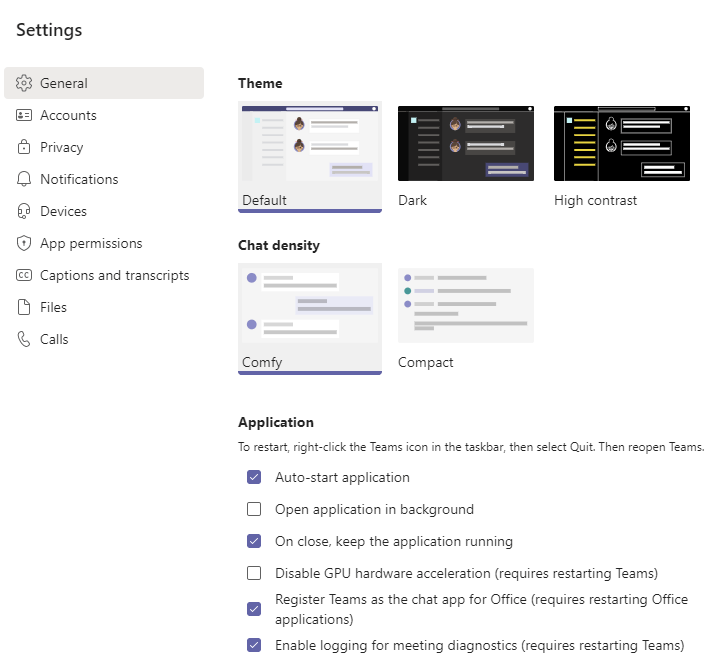
Task: Enable Open application in background checkbox
Action: tap(254, 509)
